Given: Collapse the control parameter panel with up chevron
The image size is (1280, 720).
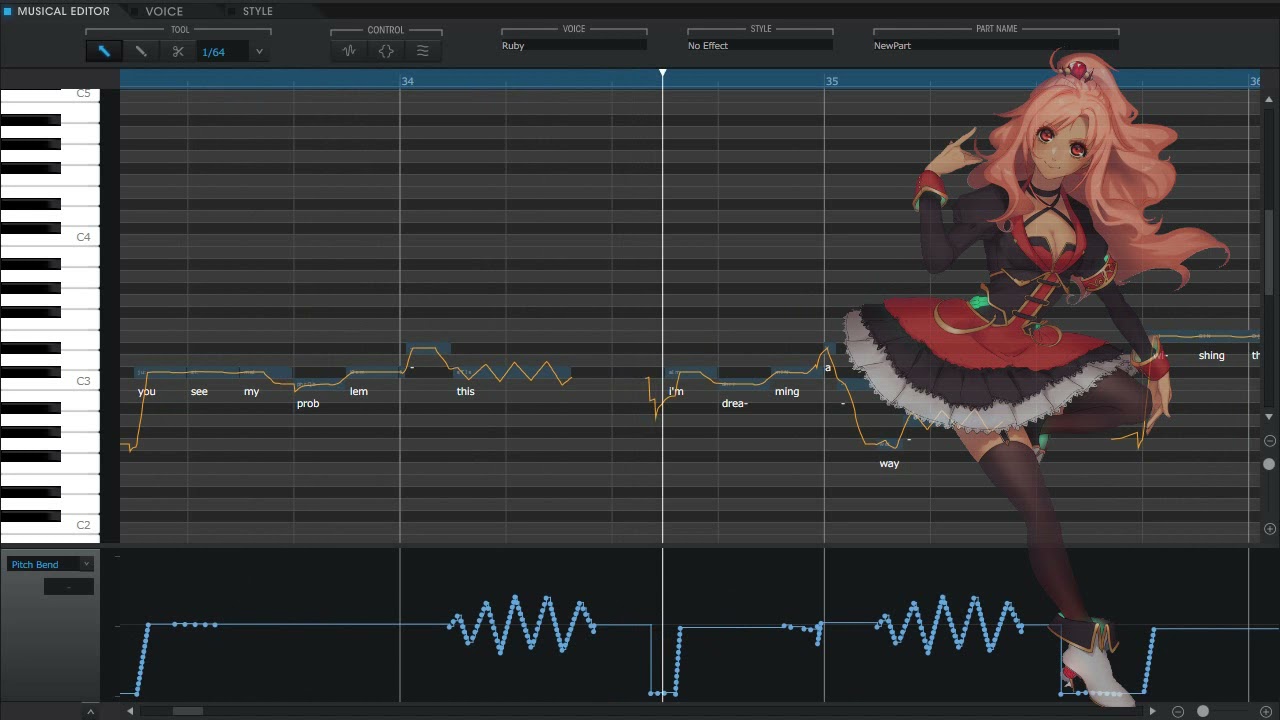Looking at the screenshot, I should pos(90,712).
